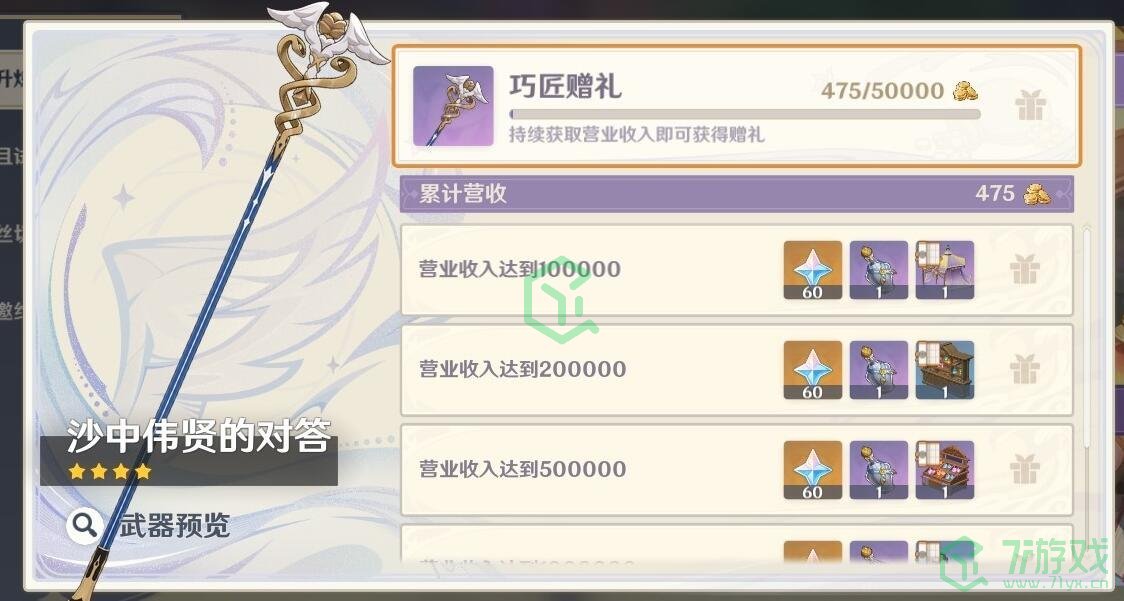This screenshot has width=1124, height=601.
Task: Claim the gift icon for 营业收入达到500000
Action: pos(1024,470)
